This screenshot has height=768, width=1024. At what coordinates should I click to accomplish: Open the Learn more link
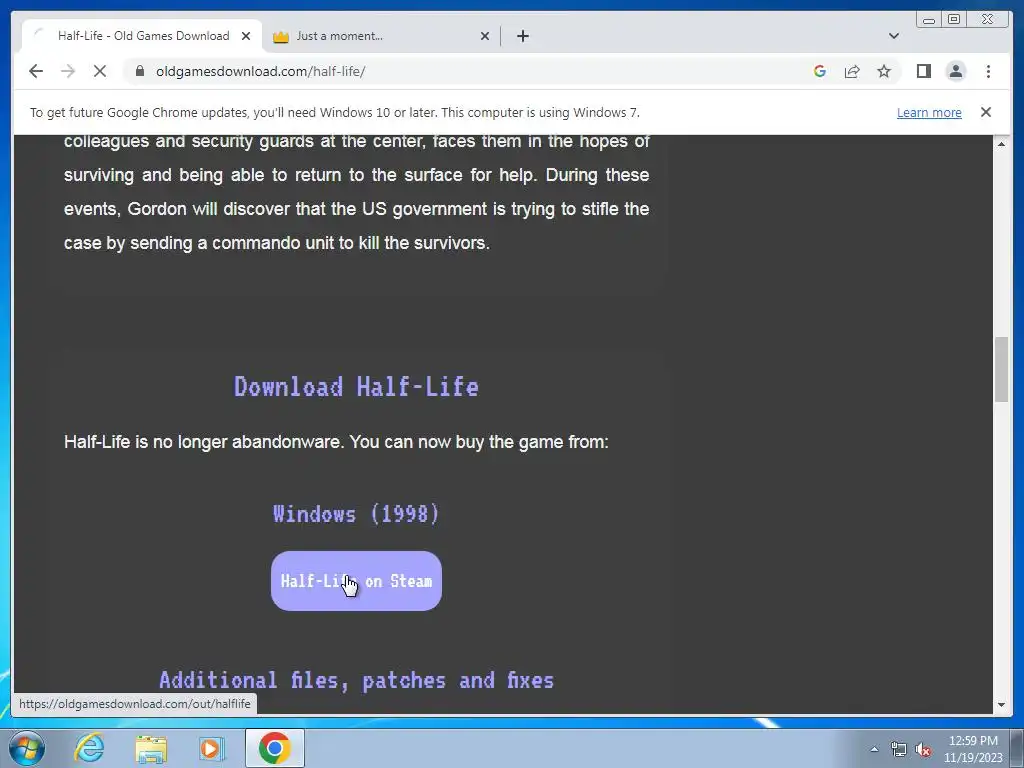(929, 112)
